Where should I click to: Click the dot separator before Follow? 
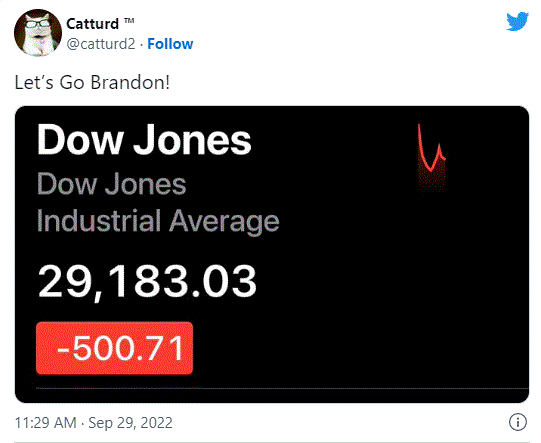[141, 45]
